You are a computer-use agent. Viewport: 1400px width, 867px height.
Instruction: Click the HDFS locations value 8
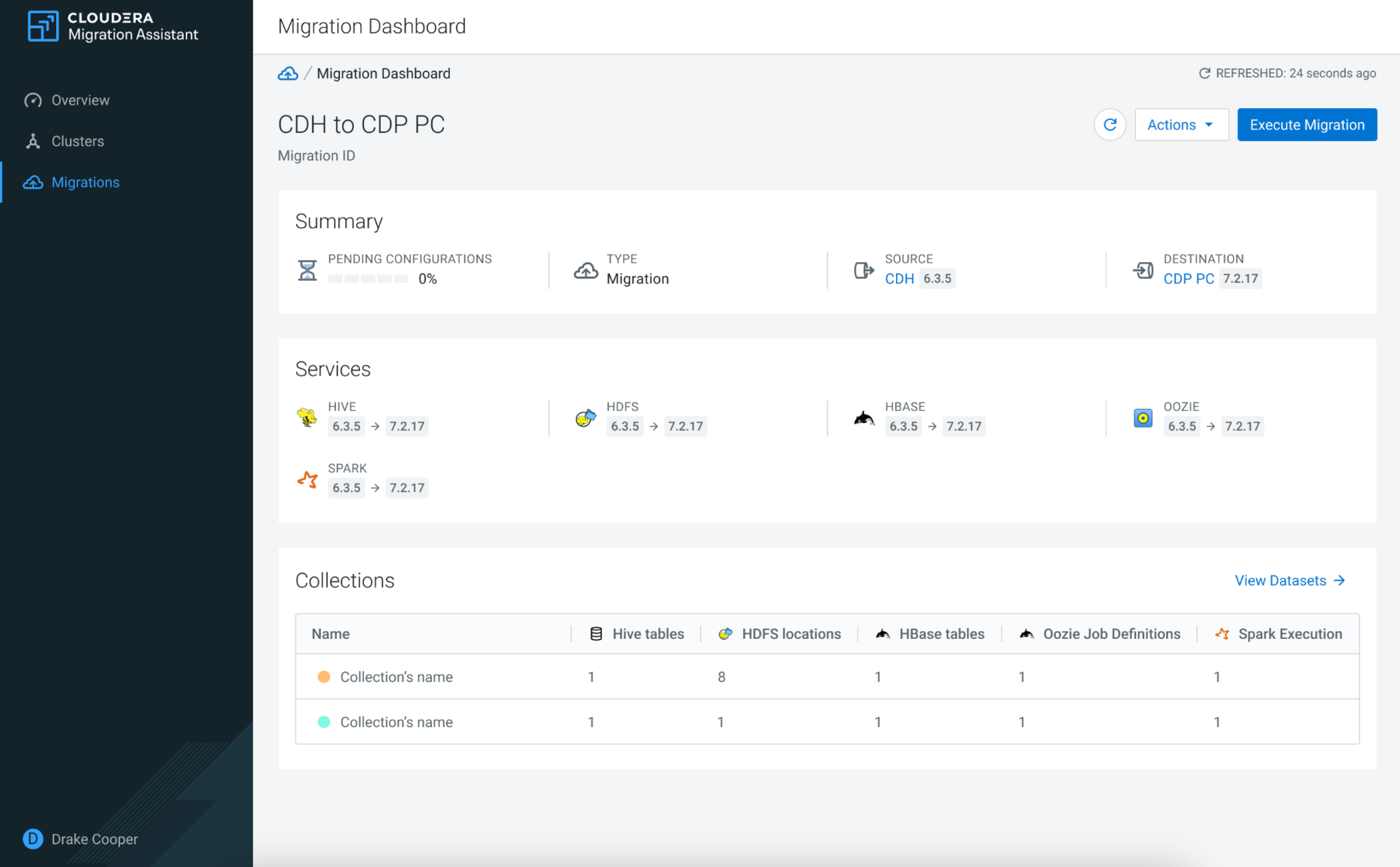pyautogui.click(x=721, y=677)
